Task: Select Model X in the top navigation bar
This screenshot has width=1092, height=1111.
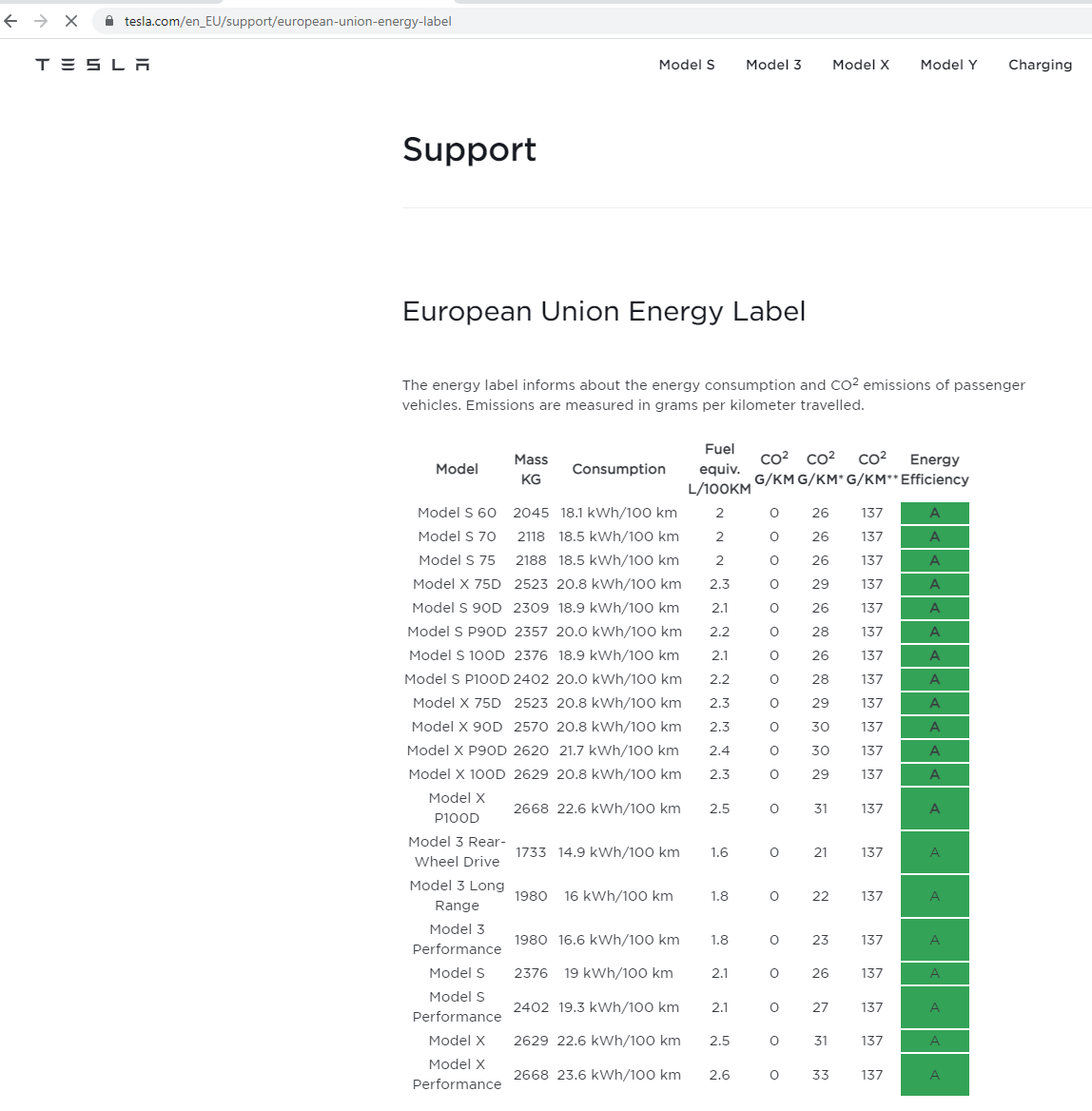Action: (860, 65)
